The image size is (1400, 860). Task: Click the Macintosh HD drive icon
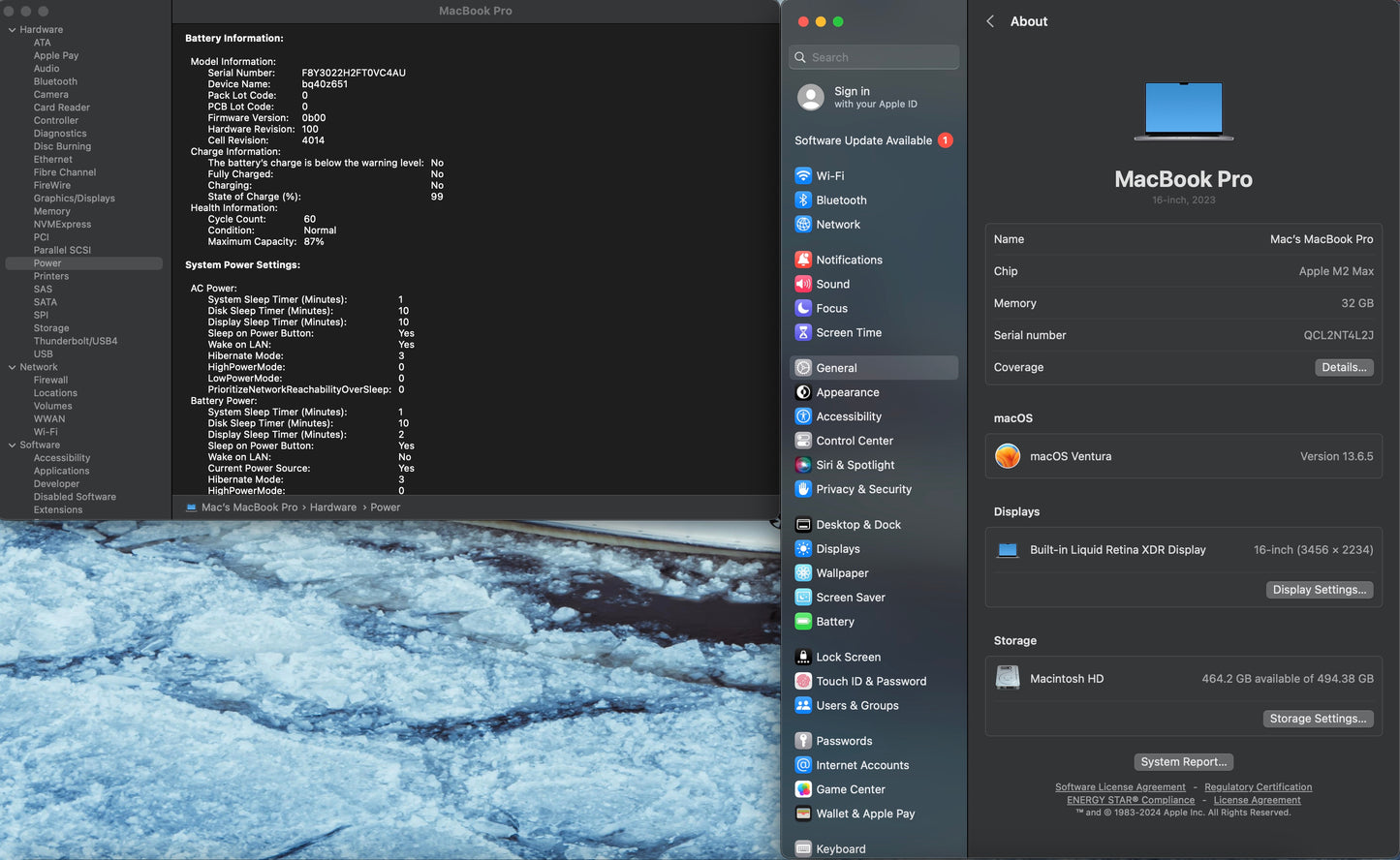[x=1008, y=678]
